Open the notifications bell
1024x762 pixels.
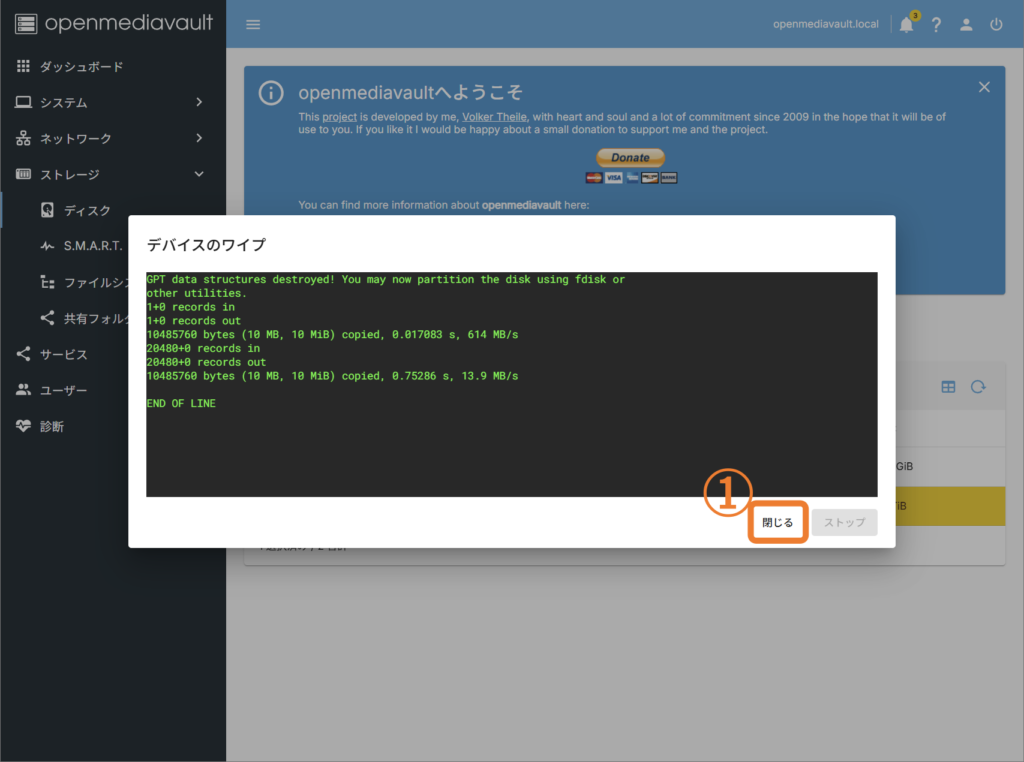pyautogui.click(x=906, y=25)
